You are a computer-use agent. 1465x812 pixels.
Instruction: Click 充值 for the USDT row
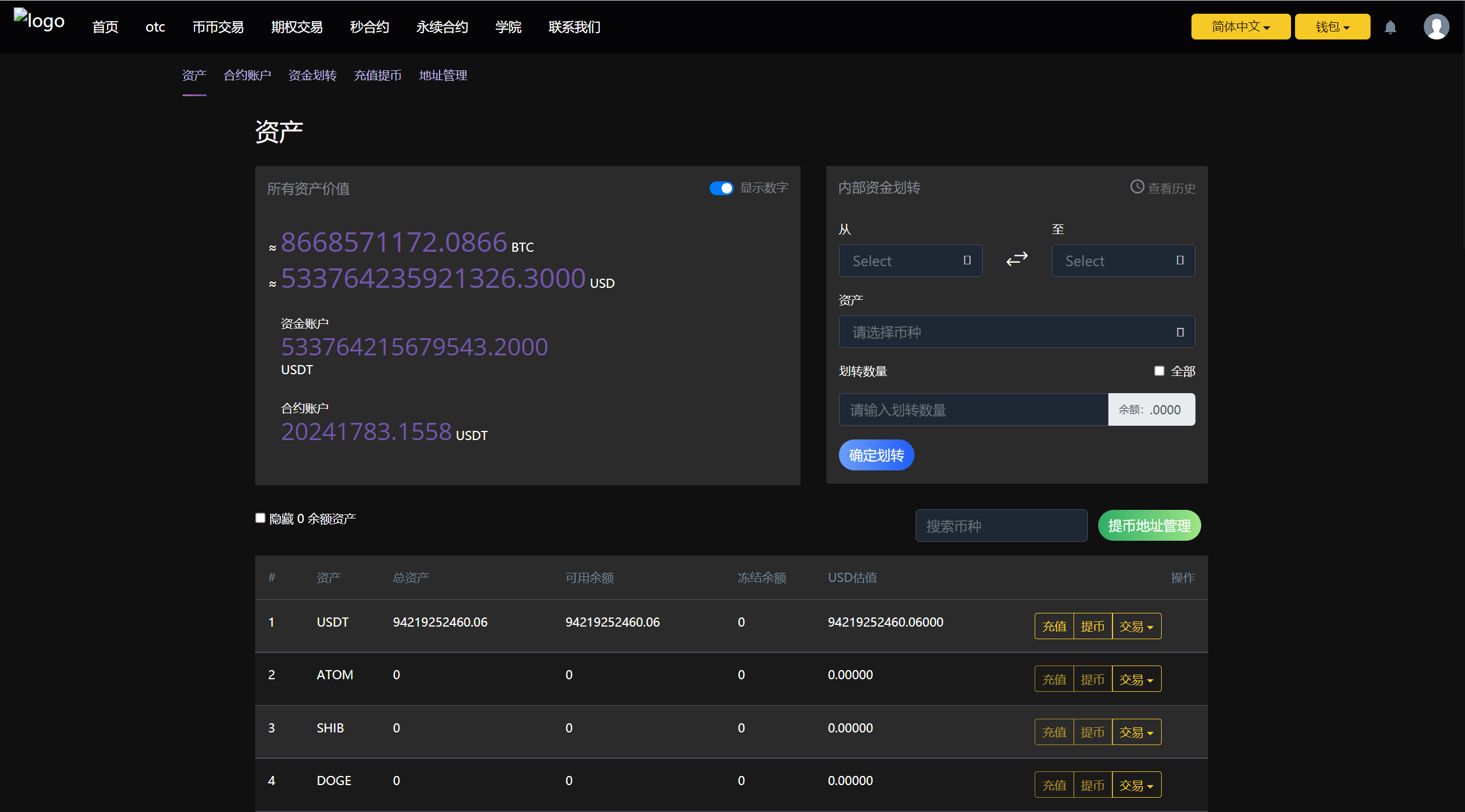click(x=1054, y=627)
